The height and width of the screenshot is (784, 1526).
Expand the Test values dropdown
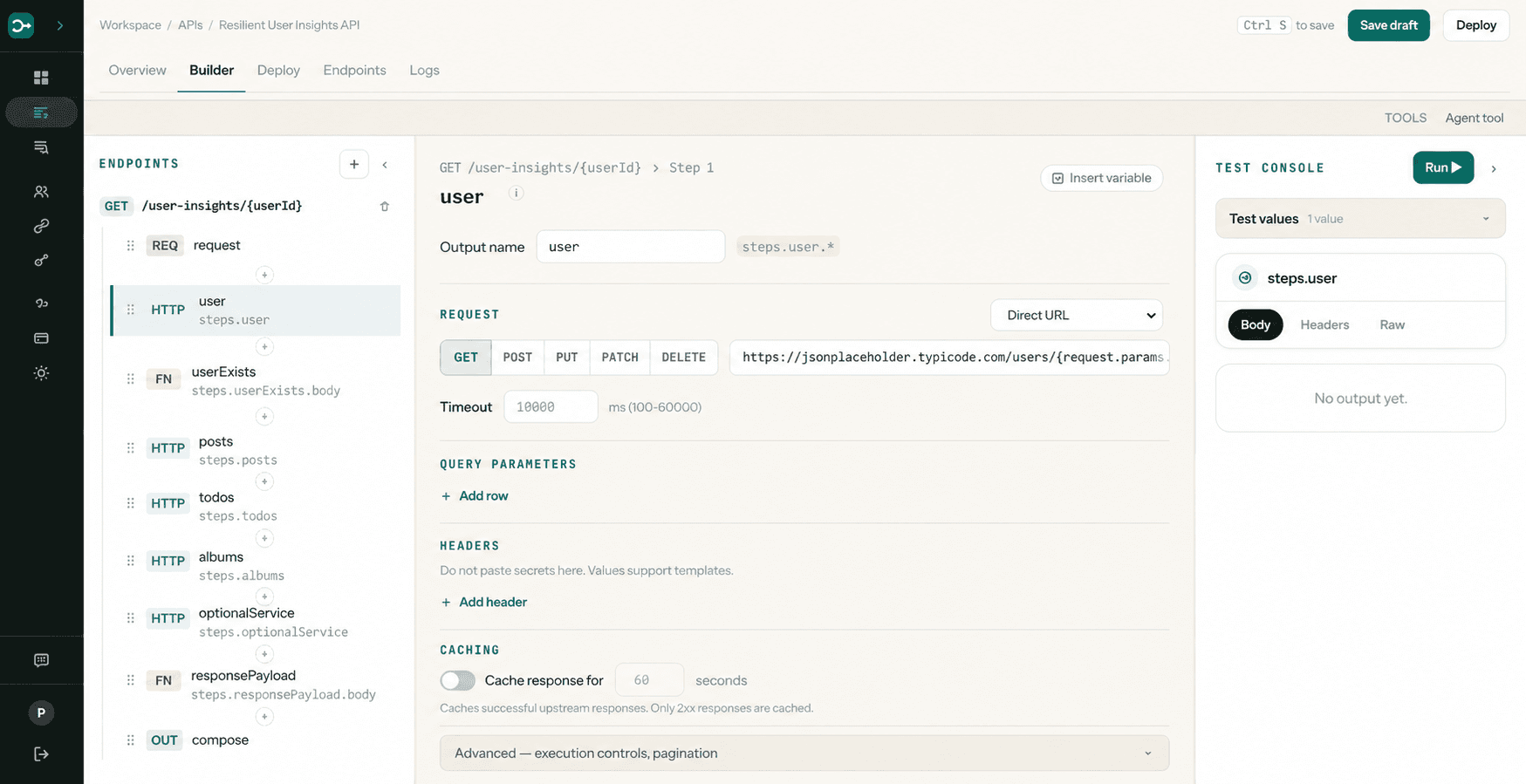pos(1360,219)
